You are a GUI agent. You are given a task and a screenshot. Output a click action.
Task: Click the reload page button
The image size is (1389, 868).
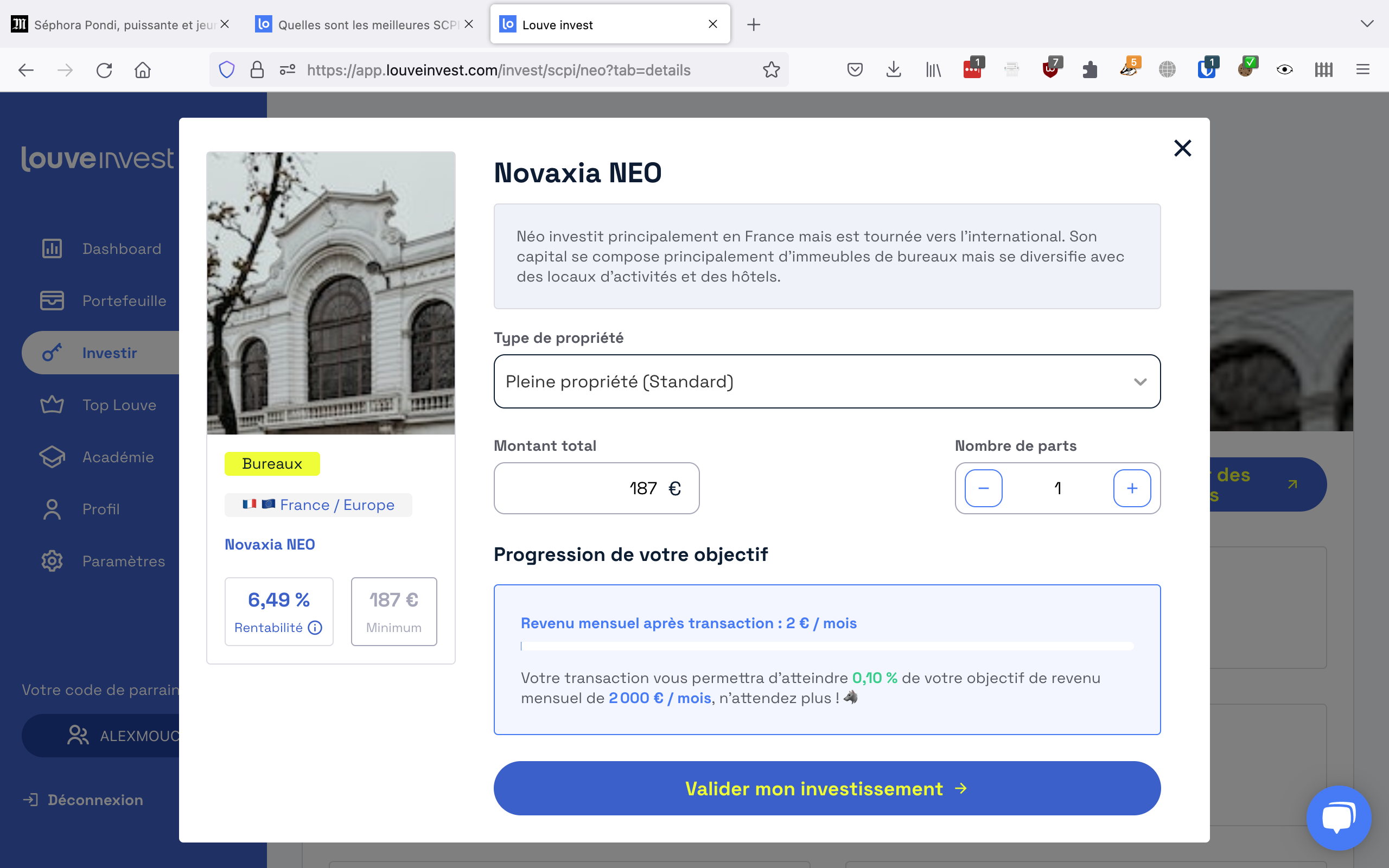[x=104, y=70]
